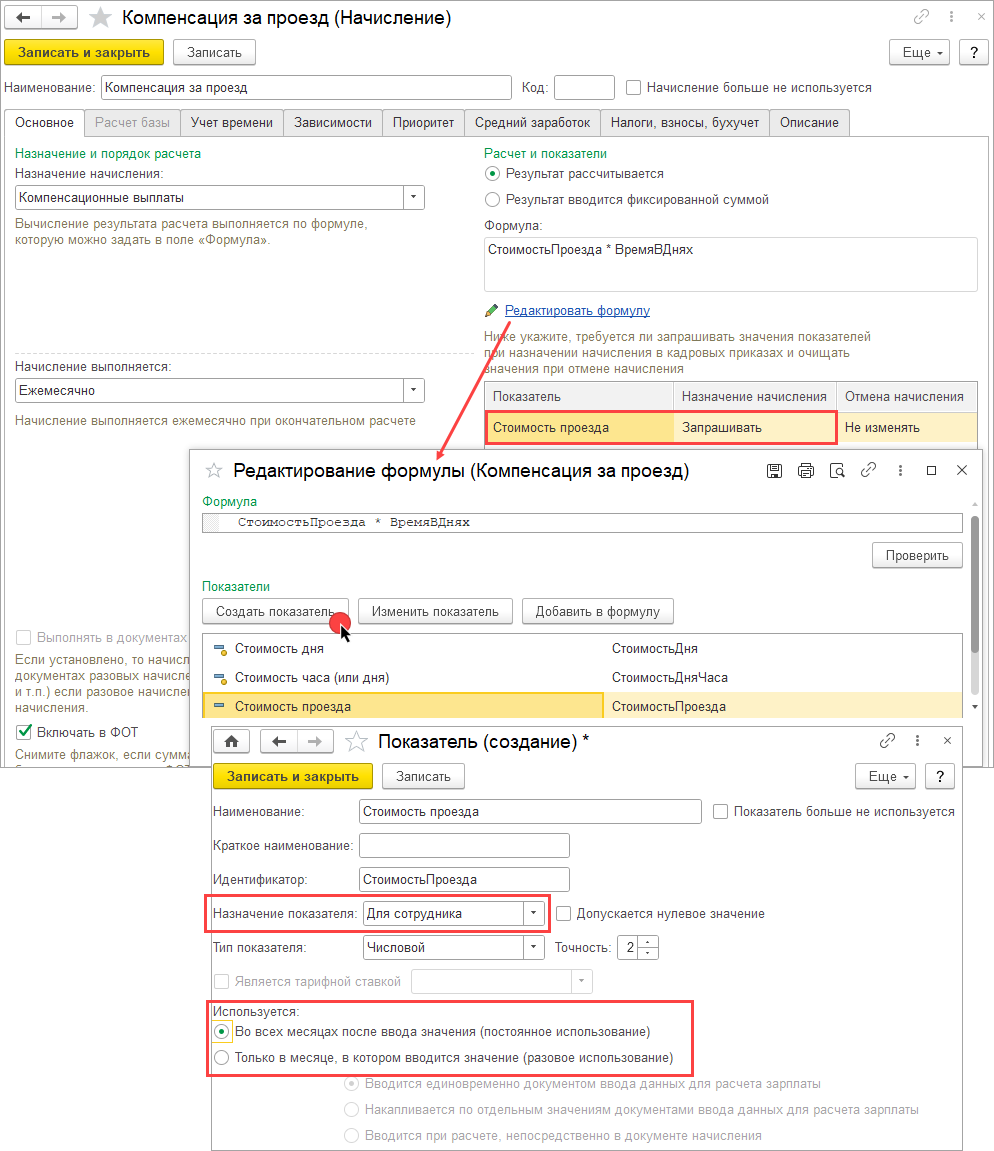Add Компенсация за проезд to favorites star
This screenshot has width=994, height=1151.
click(x=100, y=18)
